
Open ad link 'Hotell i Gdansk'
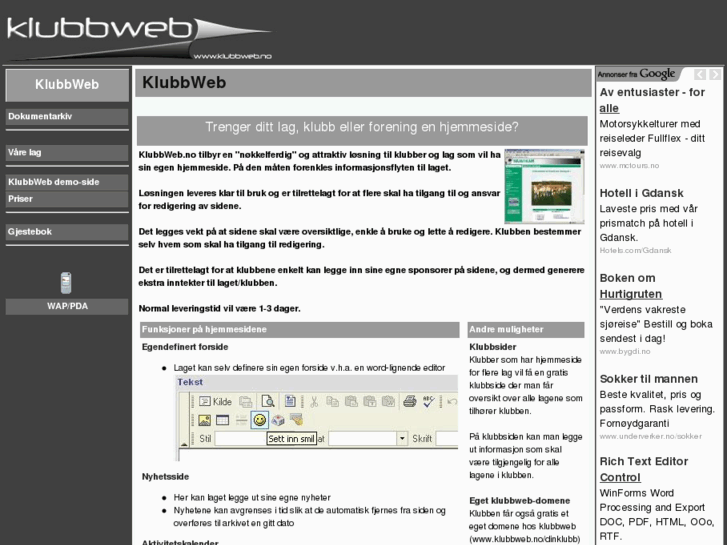641,193
